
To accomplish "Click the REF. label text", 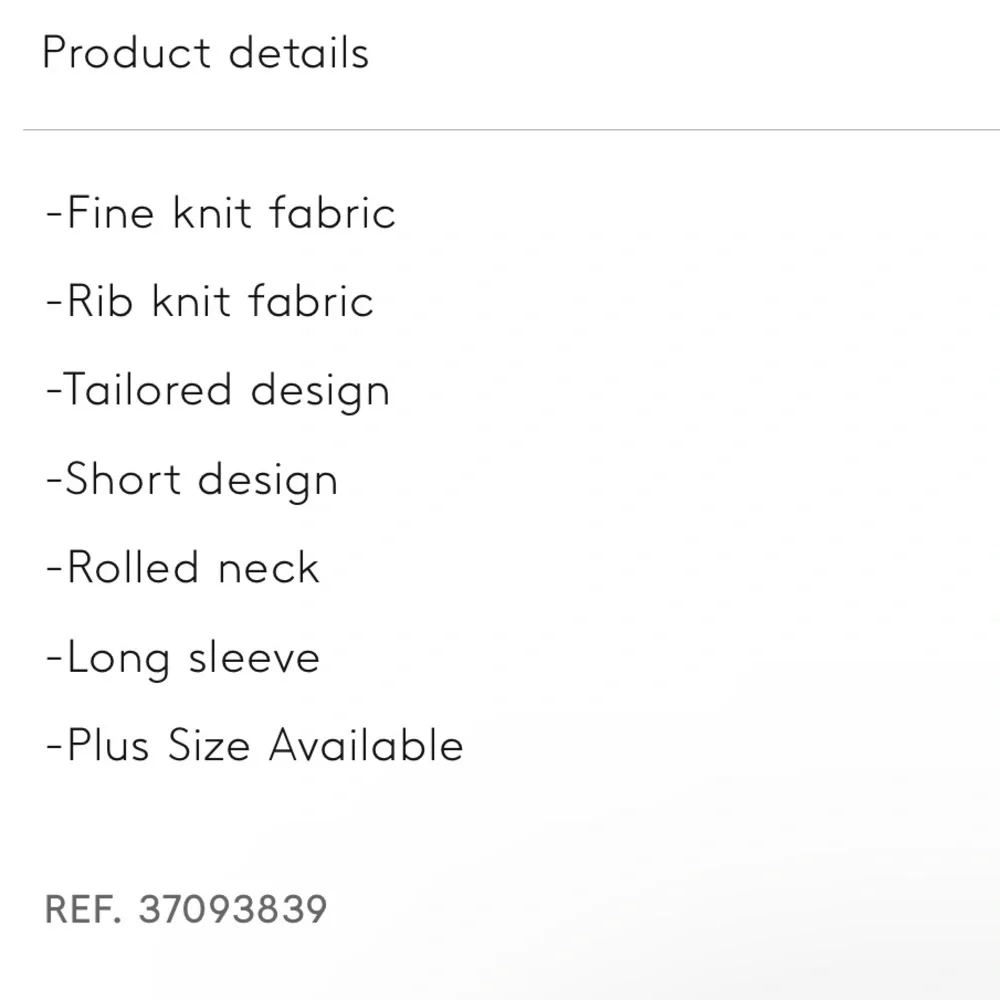I will click(83, 909).
